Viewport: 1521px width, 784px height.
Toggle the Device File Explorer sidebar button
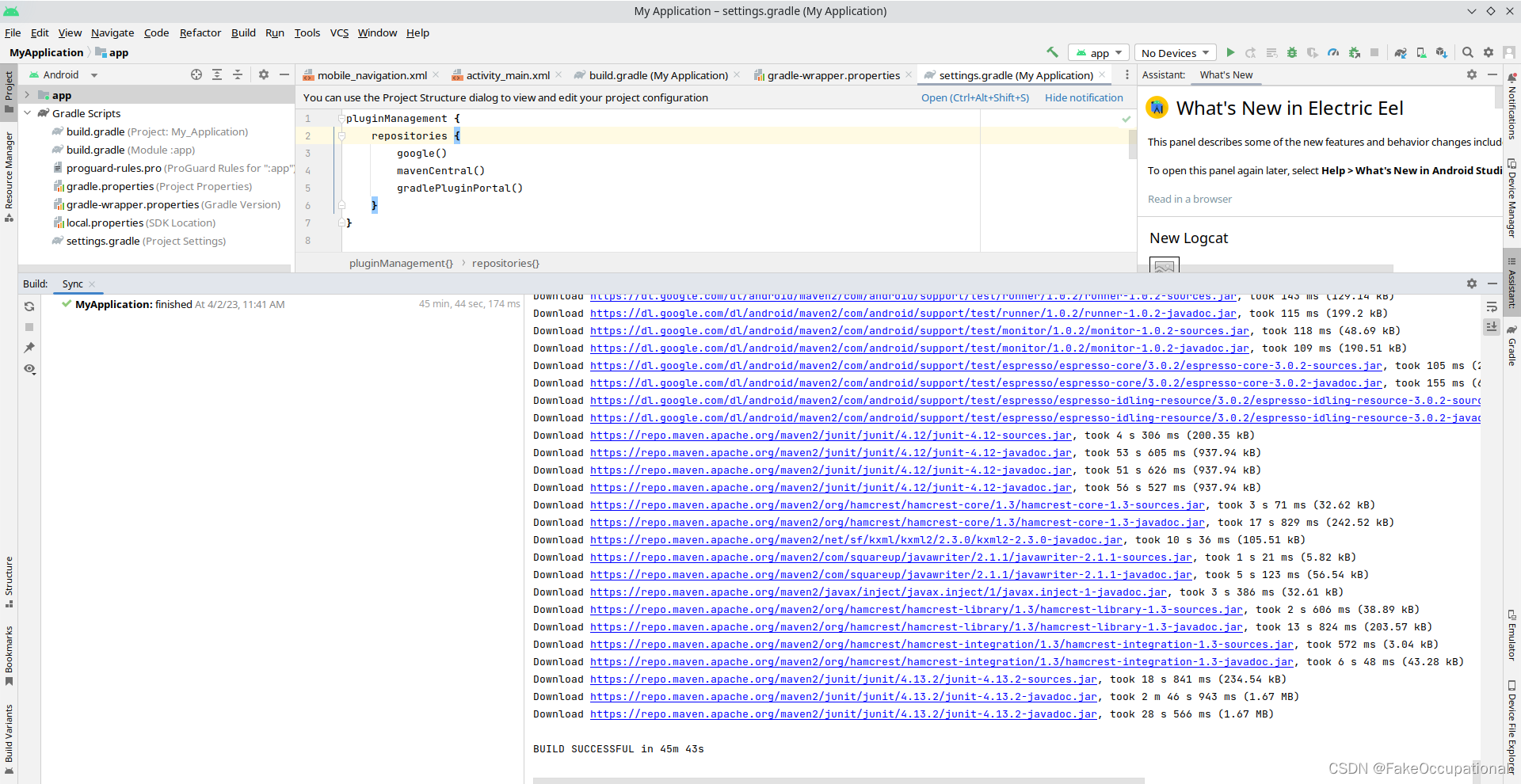(1511, 727)
